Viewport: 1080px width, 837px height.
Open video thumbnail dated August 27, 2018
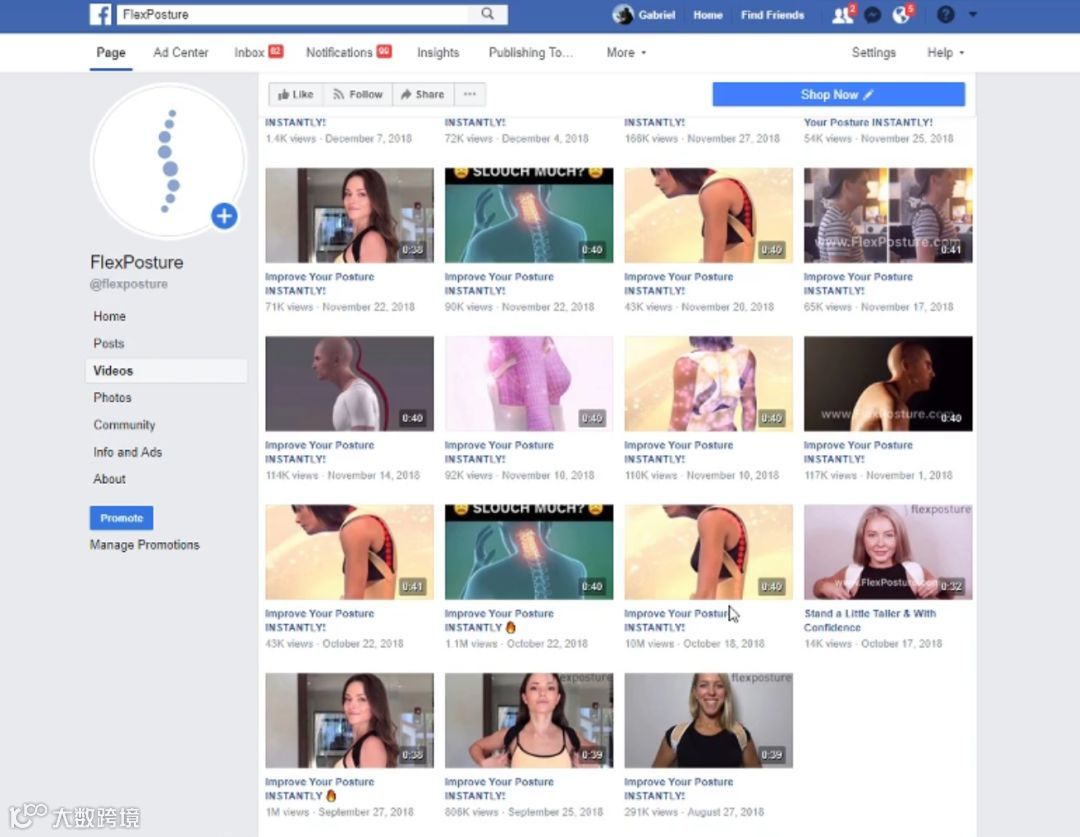tap(708, 721)
